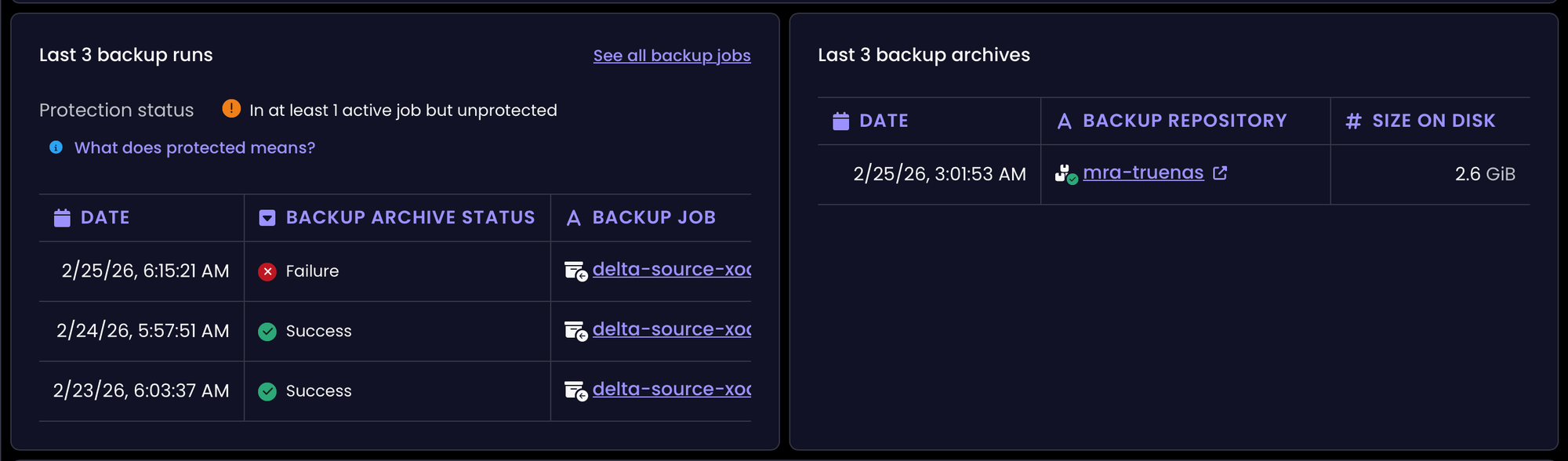Click the Backup Archive Status column header
Image resolution: width=1568 pixels, height=461 pixels.
[409, 217]
